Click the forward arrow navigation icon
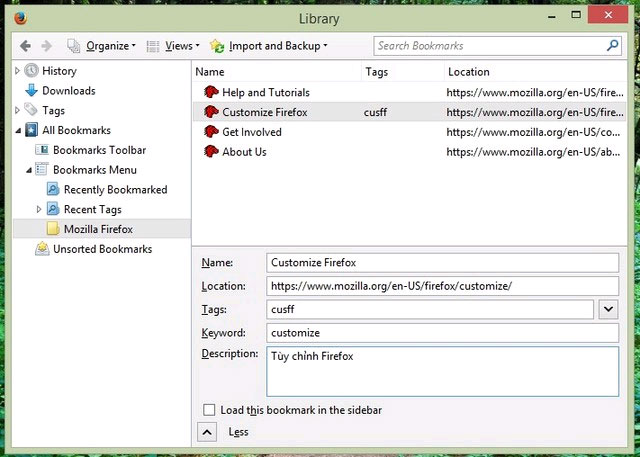640x457 pixels. (x=47, y=46)
